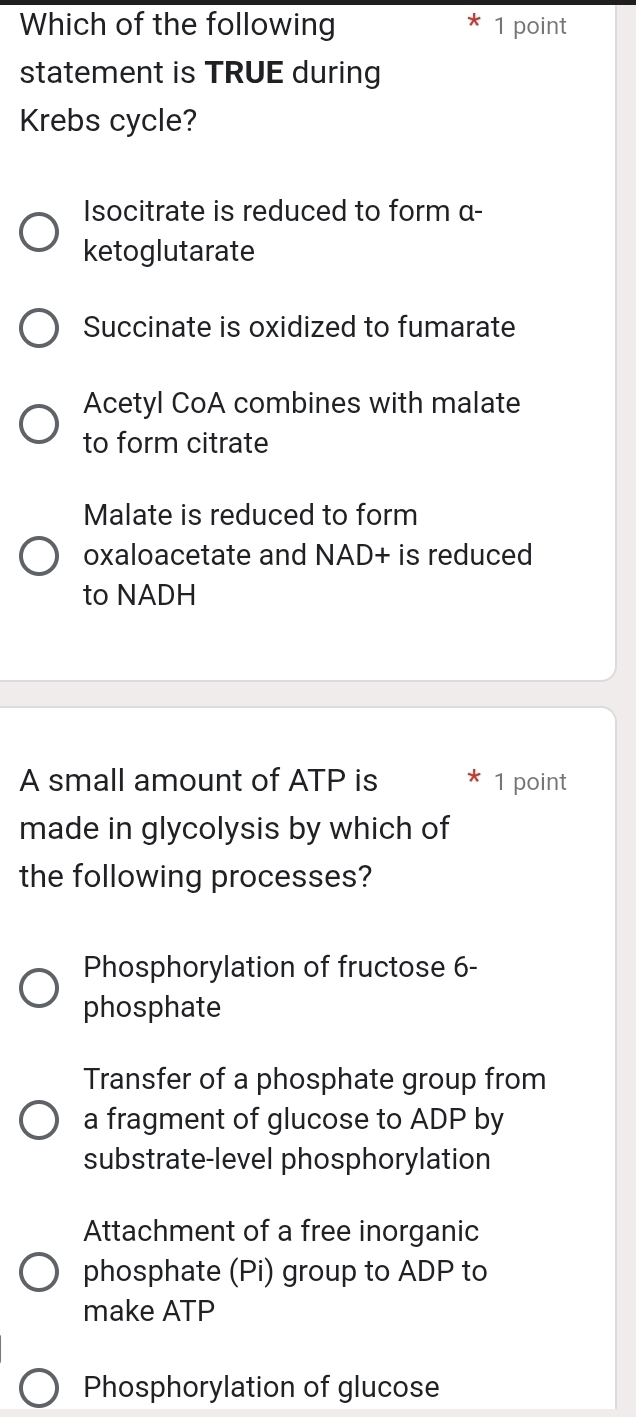Viewport: 636px width, 1417px height.
Task: Pick the "Malate is reduced to form oxaloacetate" answer
Action: [38, 555]
